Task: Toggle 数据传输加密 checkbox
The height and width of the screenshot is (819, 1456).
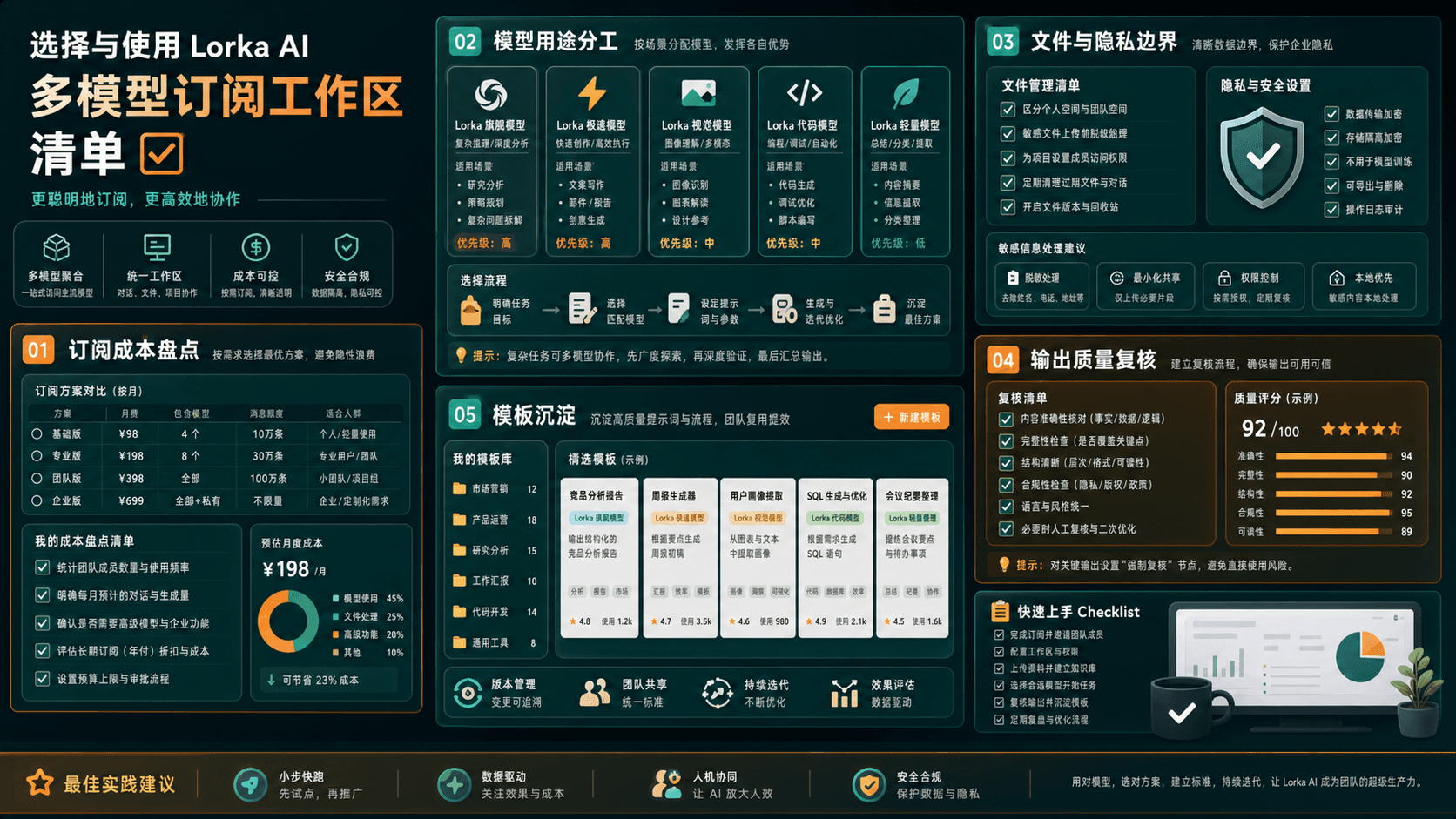Action: (1331, 114)
